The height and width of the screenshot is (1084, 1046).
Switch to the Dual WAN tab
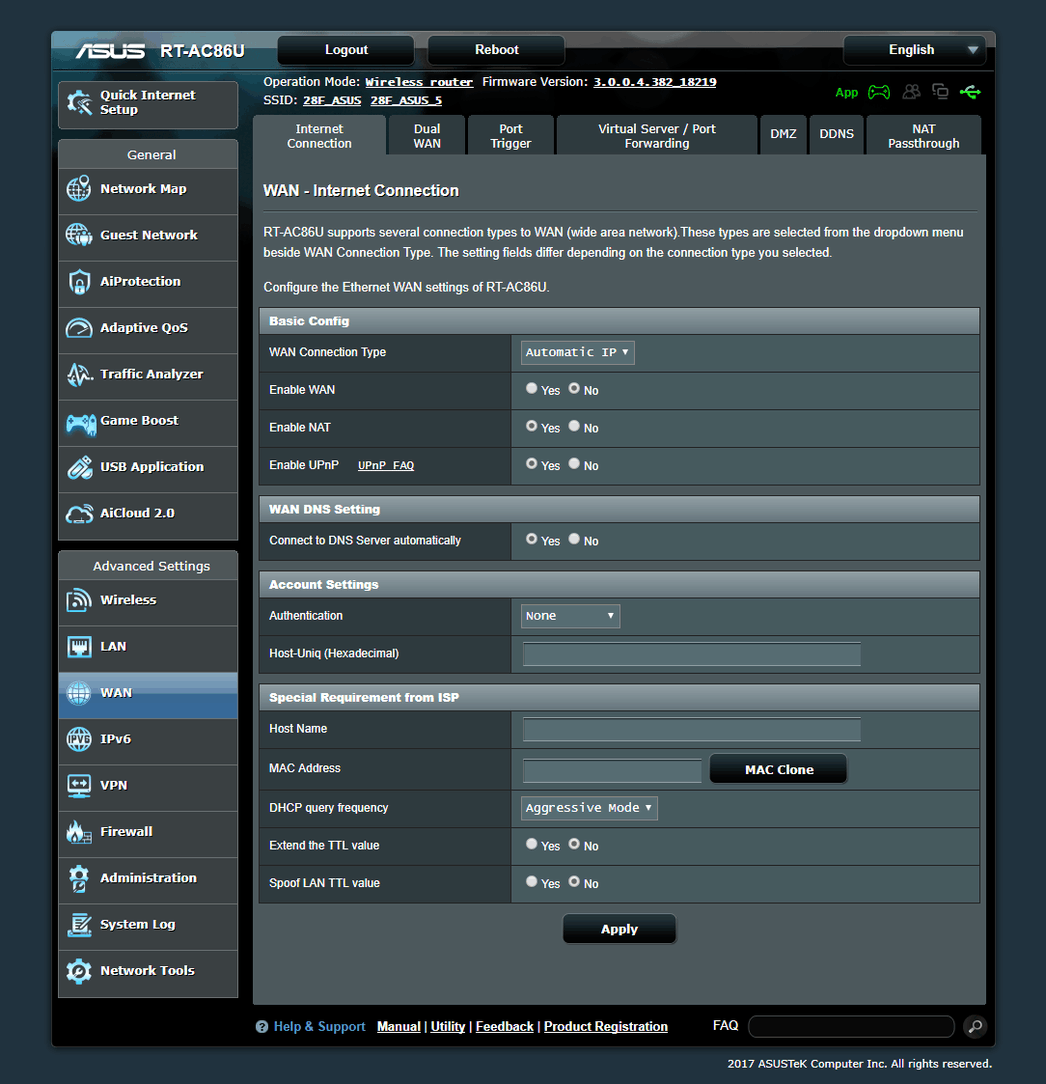pyautogui.click(x=427, y=136)
